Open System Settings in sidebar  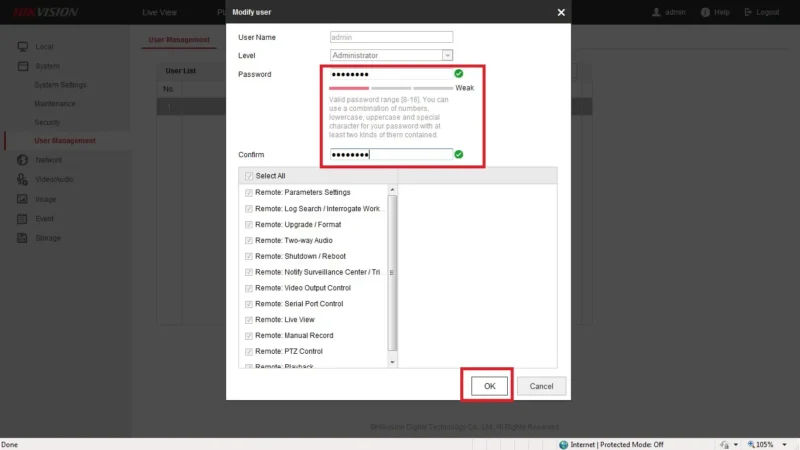[x=60, y=85]
